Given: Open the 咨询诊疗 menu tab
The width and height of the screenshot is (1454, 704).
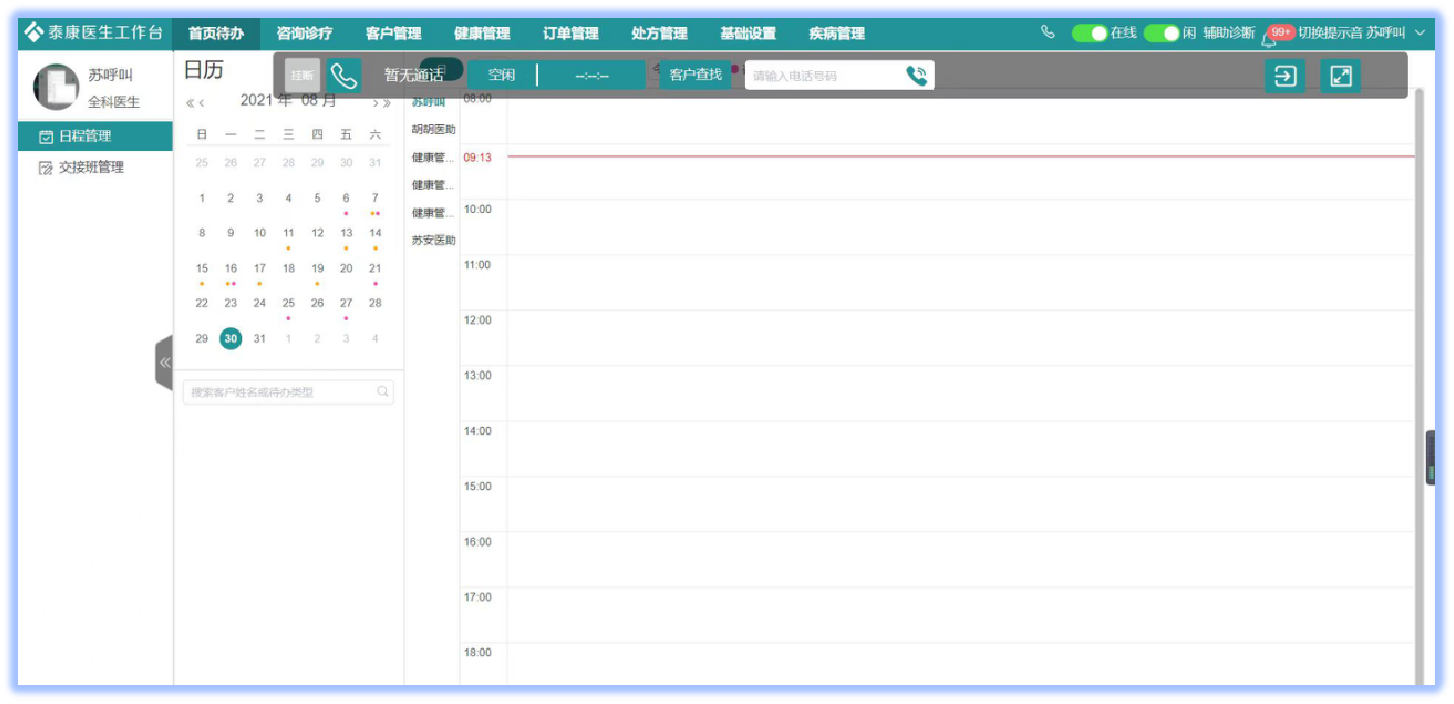Looking at the screenshot, I should pos(304,34).
